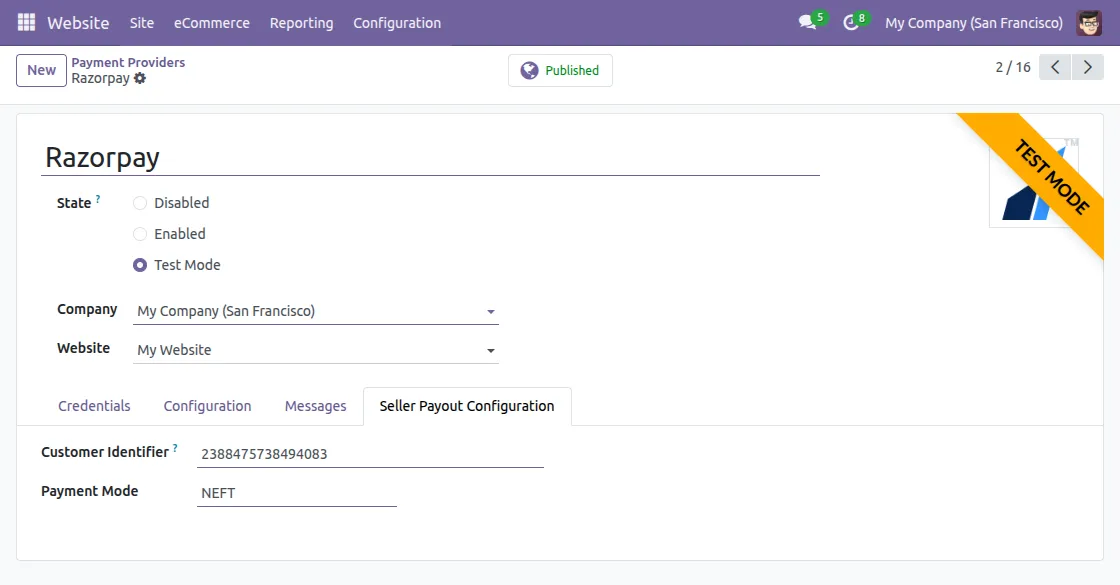Open the user avatar menu
The height and width of the screenshot is (585, 1120).
(x=1091, y=22)
